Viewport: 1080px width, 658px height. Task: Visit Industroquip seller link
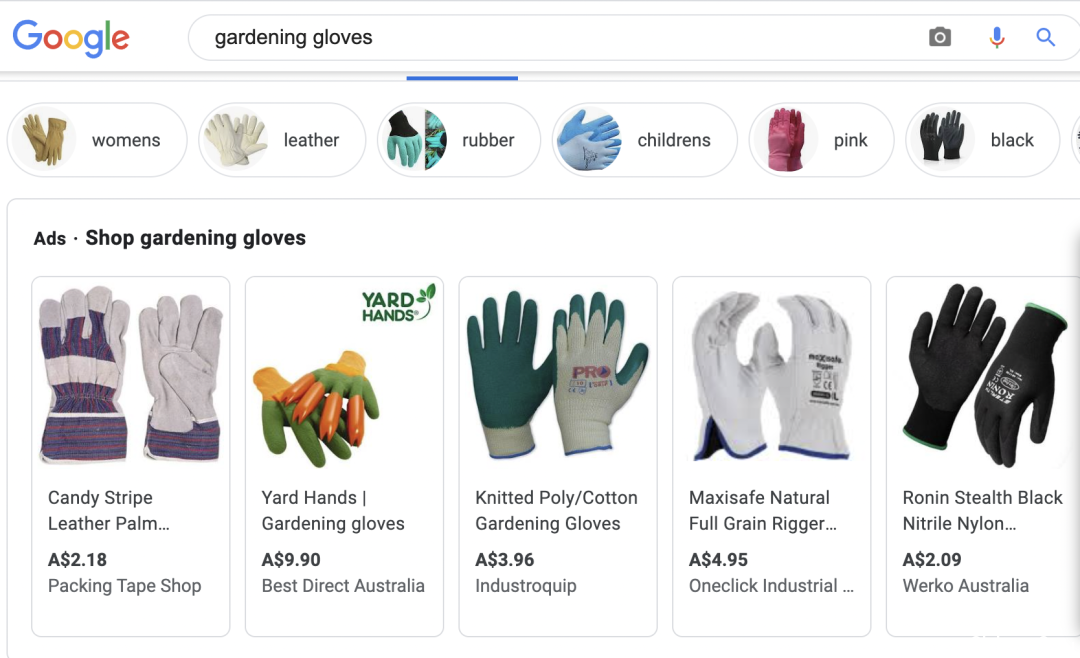[526, 586]
